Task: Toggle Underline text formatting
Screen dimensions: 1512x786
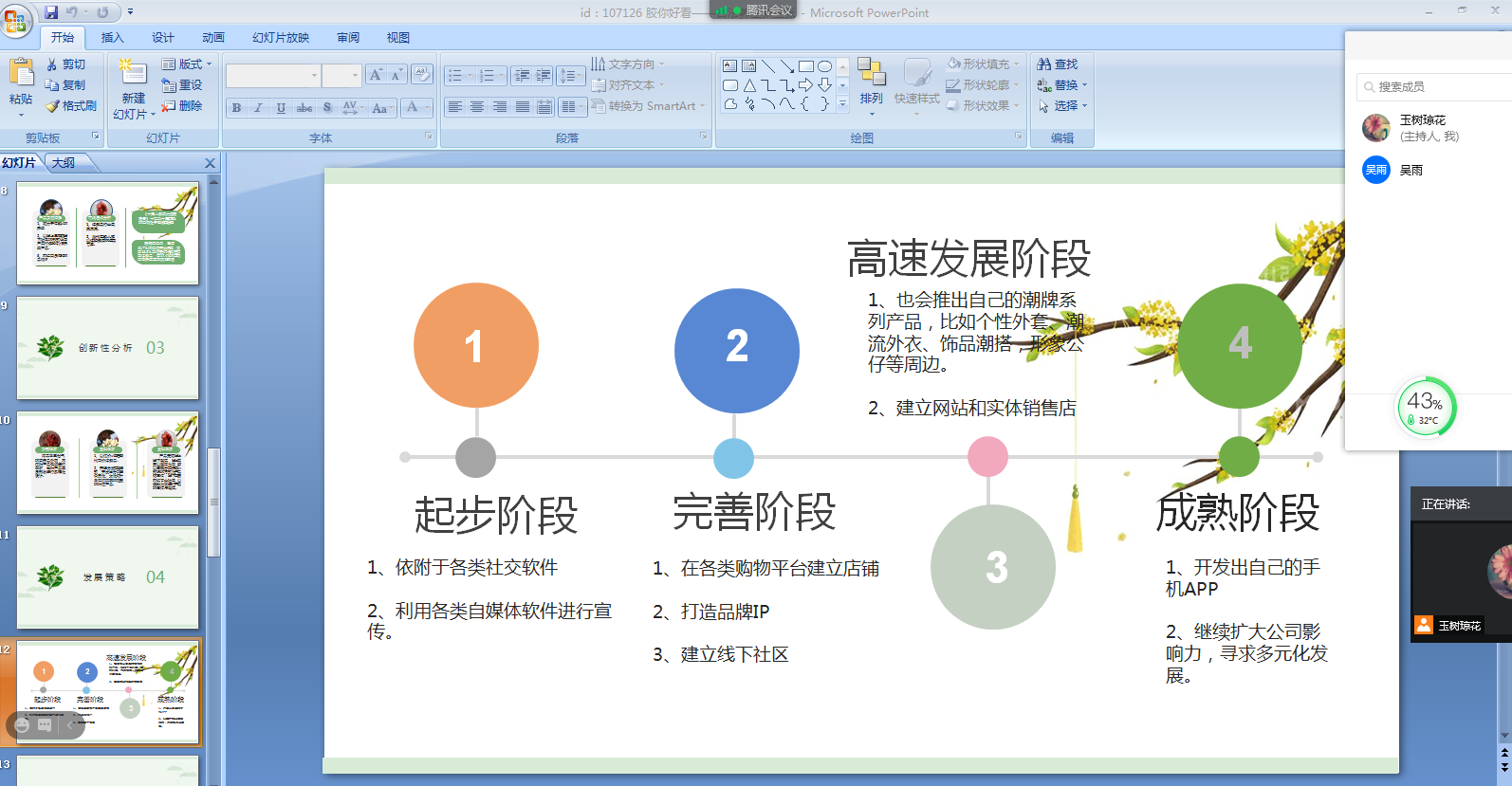Action: click(x=281, y=108)
